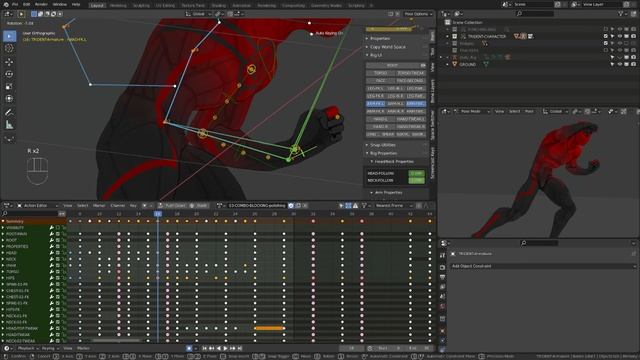
Task: Click the only-show-errors warning icon in Action Editor
Action: point(355,205)
